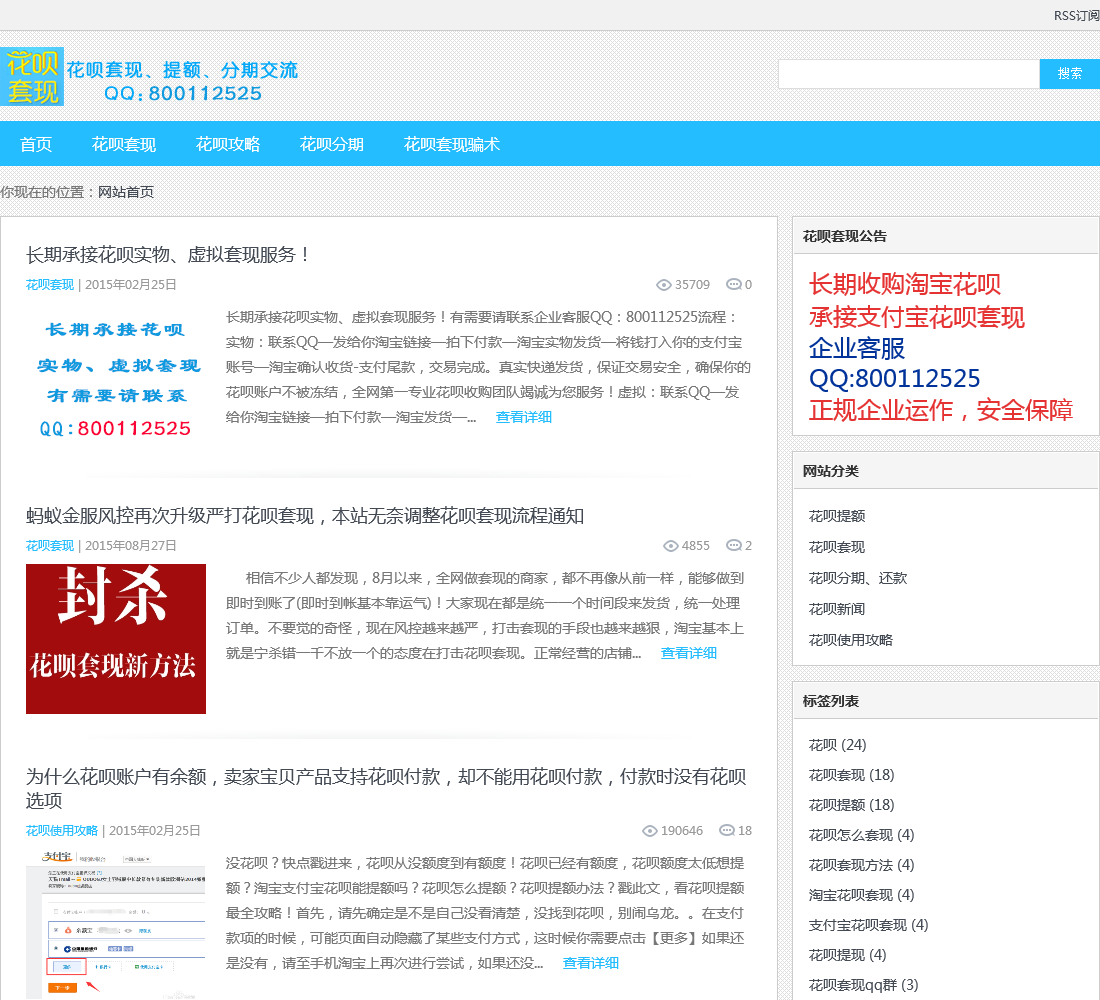Viewport: 1100px width, 1000px height.
Task: Select tag 支付宝花呗套现 (4)
Action: [868, 925]
